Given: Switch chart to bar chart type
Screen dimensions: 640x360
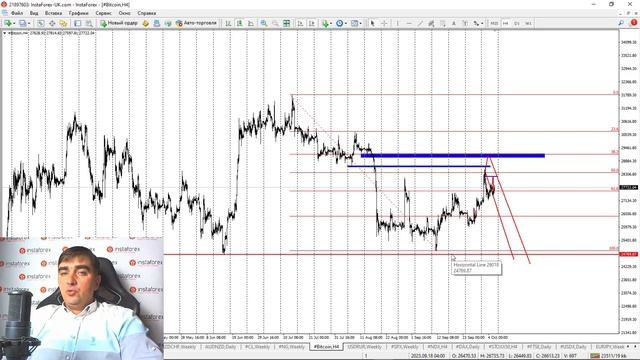Looking at the screenshot, I should coord(229,23).
